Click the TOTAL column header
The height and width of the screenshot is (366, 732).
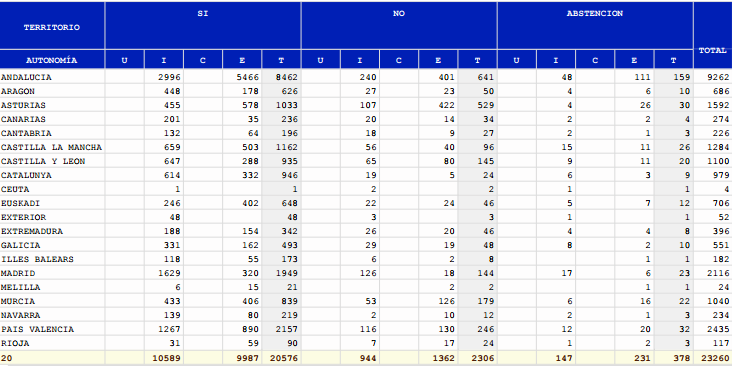tap(712, 50)
